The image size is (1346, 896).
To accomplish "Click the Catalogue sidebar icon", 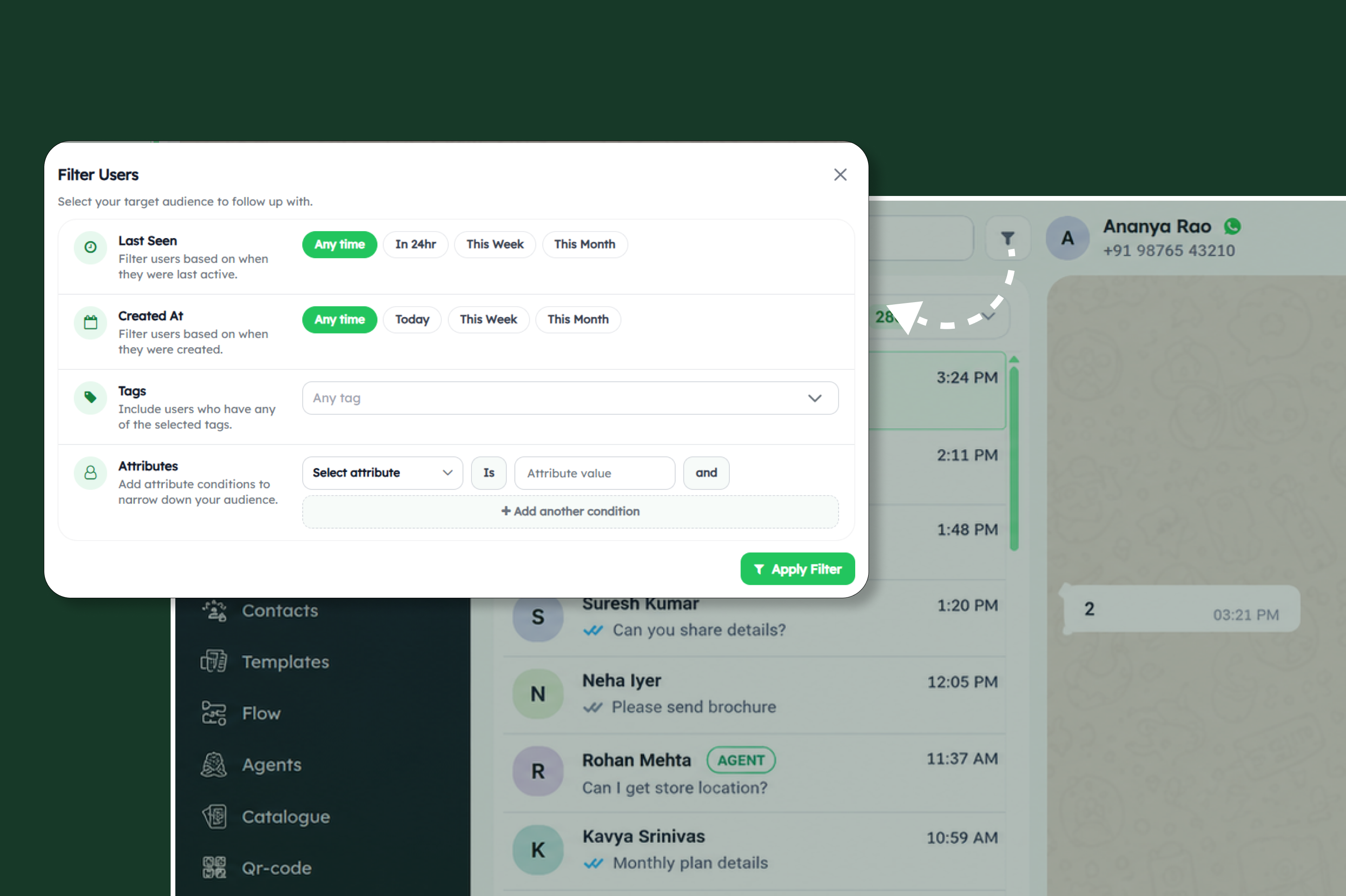I will (x=214, y=816).
